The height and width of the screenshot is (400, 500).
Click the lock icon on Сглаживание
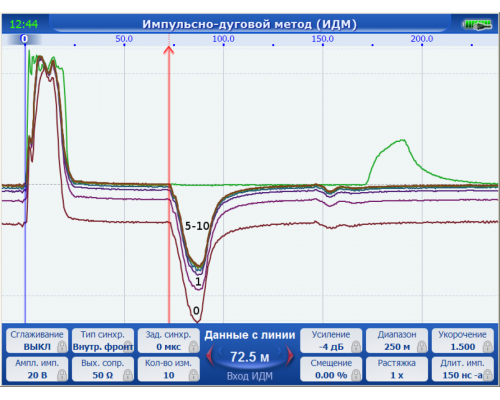pyautogui.click(x=62, y=347)
